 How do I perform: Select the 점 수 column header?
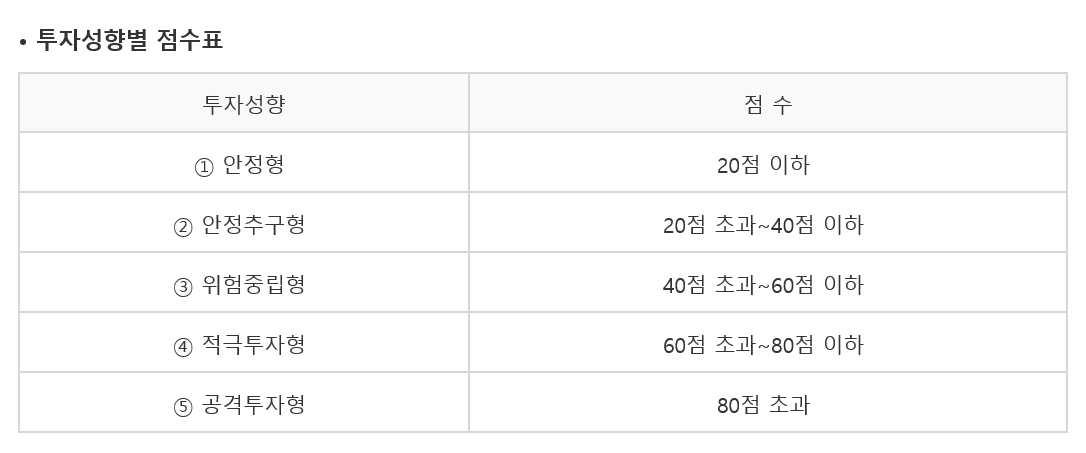coord(768,103)
